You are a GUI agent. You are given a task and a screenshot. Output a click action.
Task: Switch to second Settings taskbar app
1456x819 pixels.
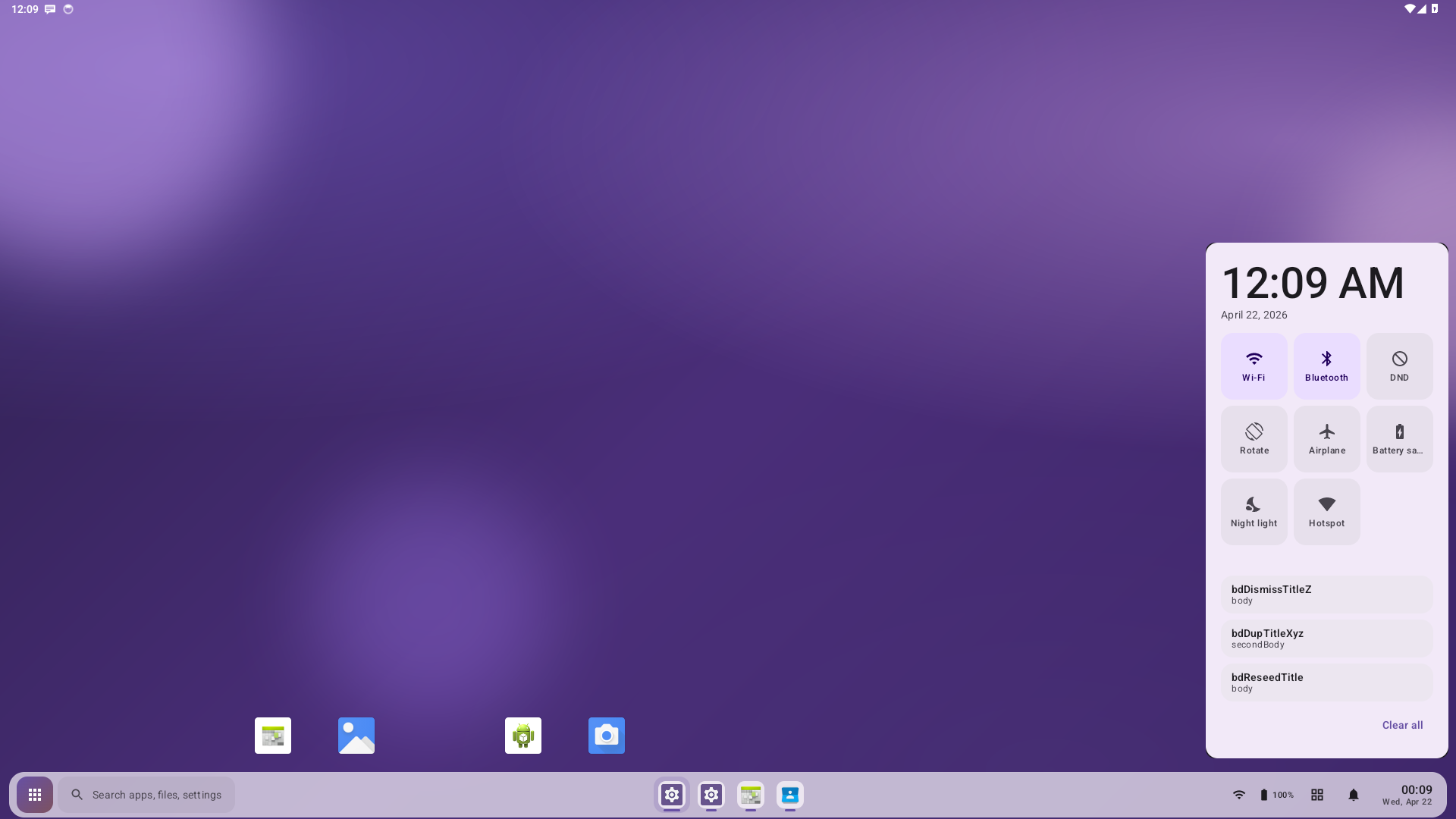pos(711,795)
